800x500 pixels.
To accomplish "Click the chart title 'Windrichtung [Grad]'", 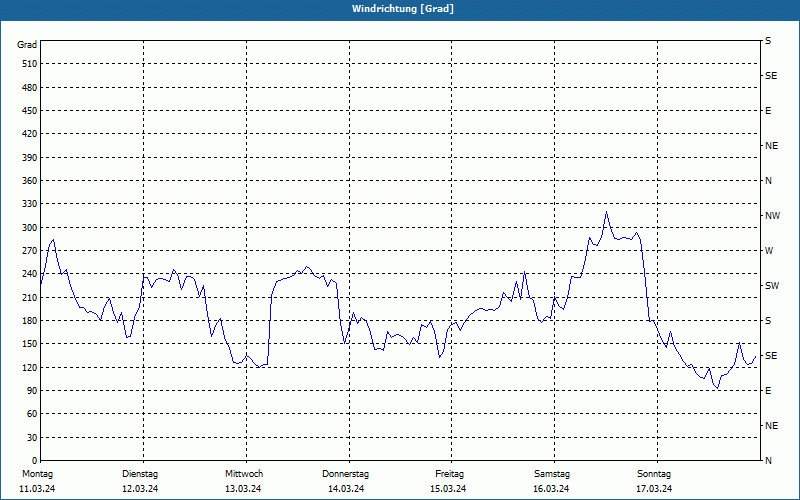I will click(x=403, y=9).
